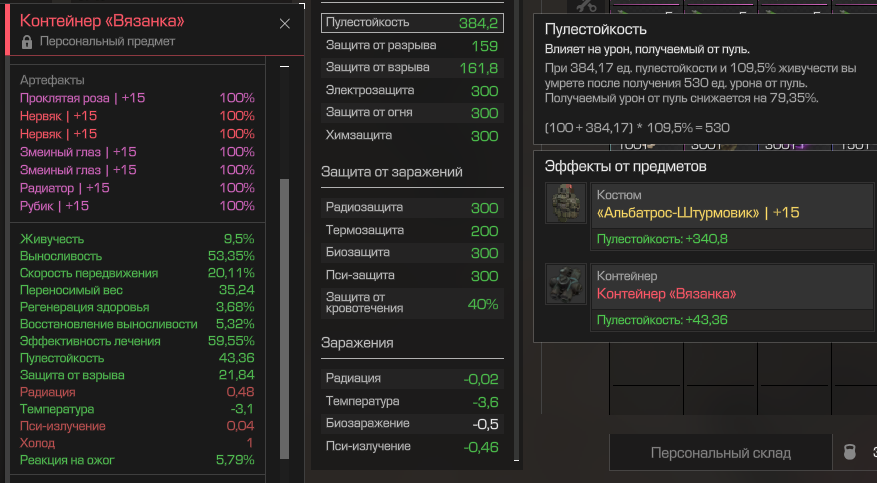Select the Пси-защита stat row

click(412, 276)
